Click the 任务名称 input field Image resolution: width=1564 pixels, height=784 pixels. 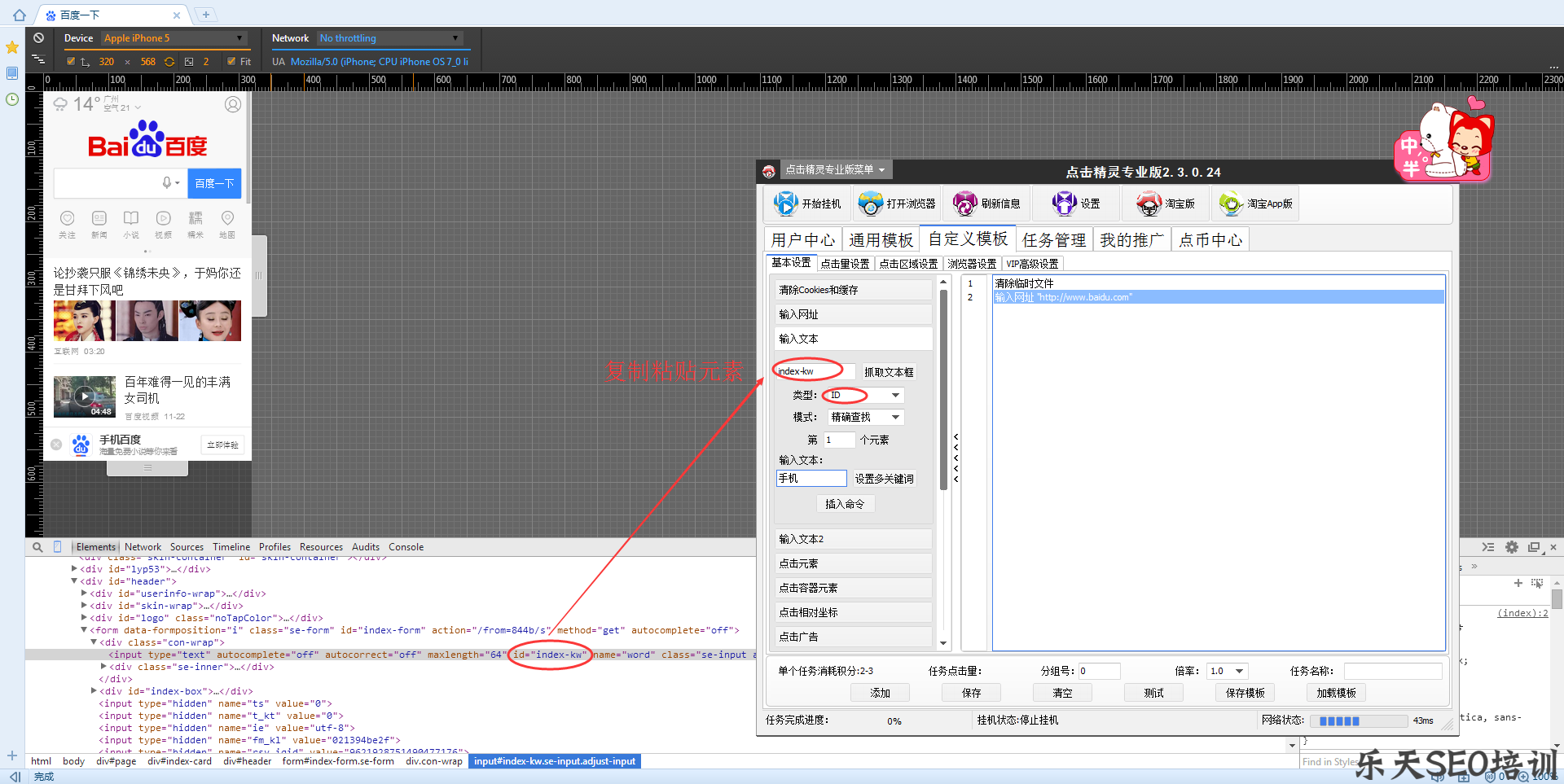[x=1392, y=671]
